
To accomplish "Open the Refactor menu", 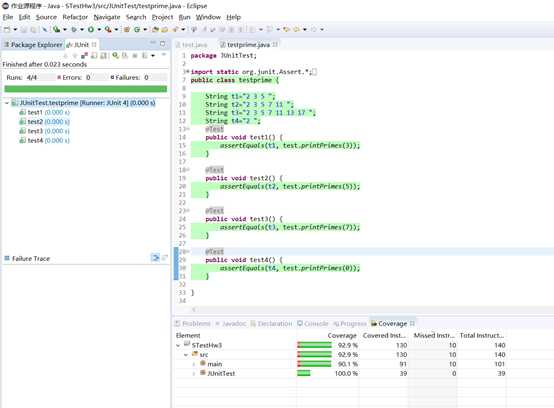I will click(x=75, y=17).
